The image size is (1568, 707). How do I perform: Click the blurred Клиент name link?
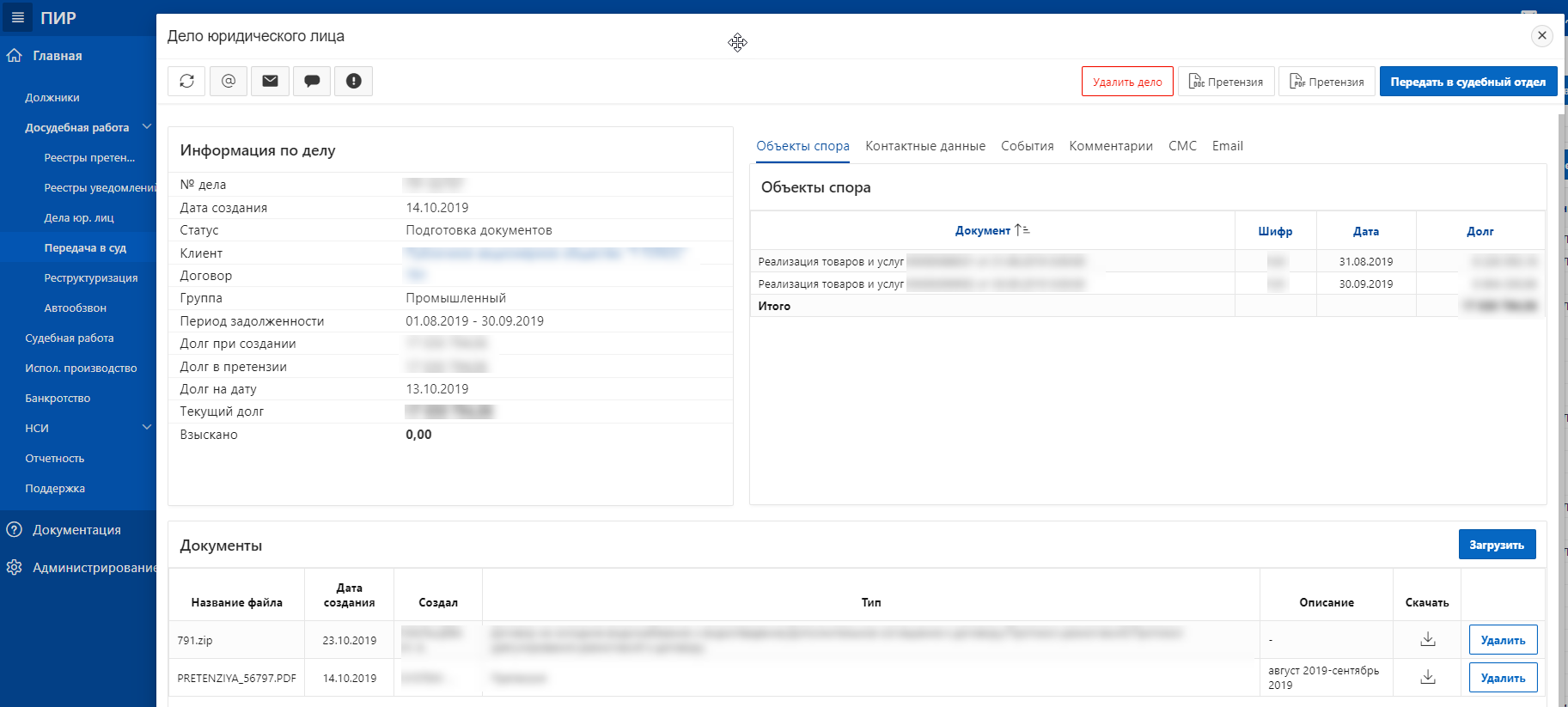544,253
